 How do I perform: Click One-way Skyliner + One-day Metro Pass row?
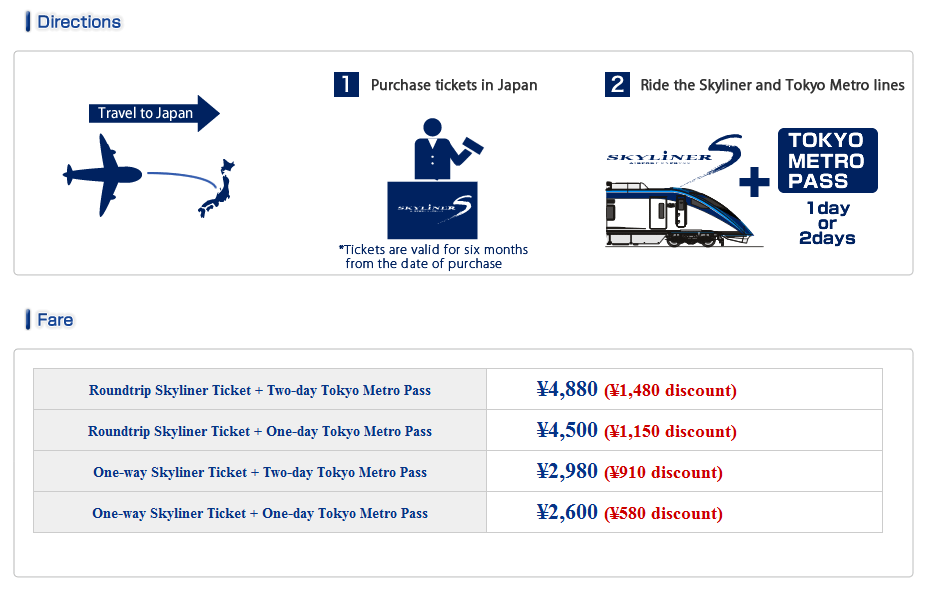458,513
